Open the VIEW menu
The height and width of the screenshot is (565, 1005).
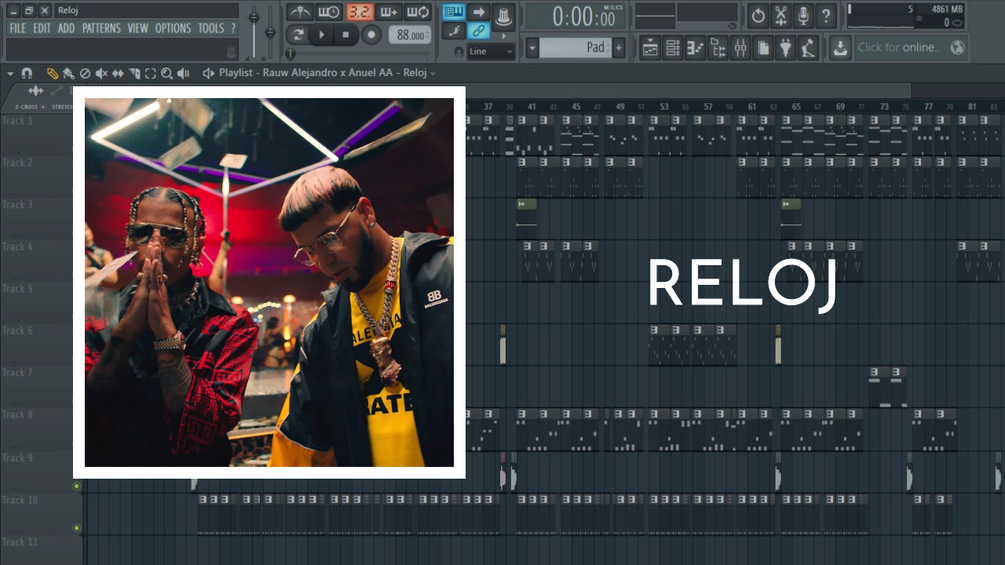137,28
